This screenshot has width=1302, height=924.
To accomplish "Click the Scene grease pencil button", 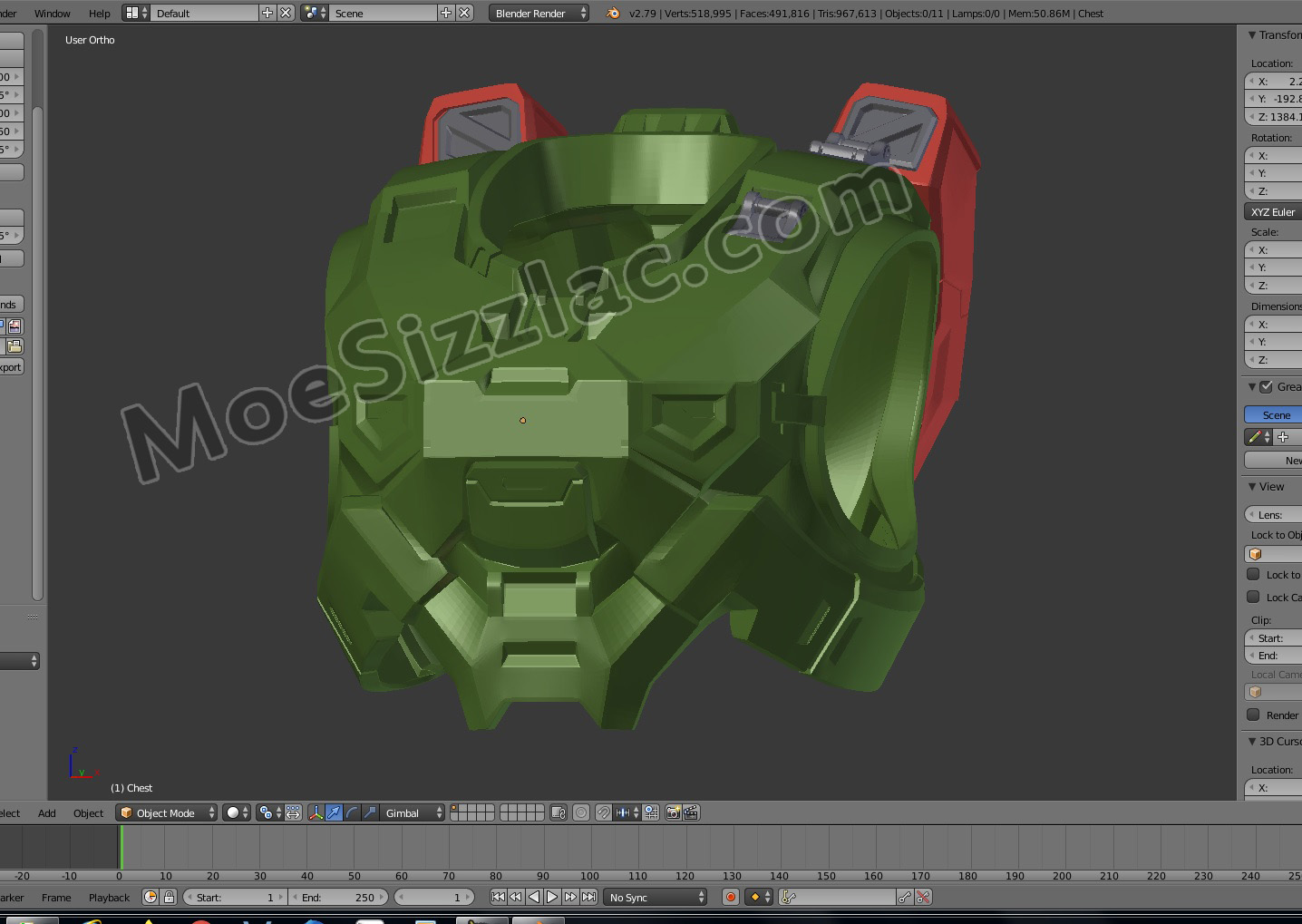I will click(x=1275, y=414).
